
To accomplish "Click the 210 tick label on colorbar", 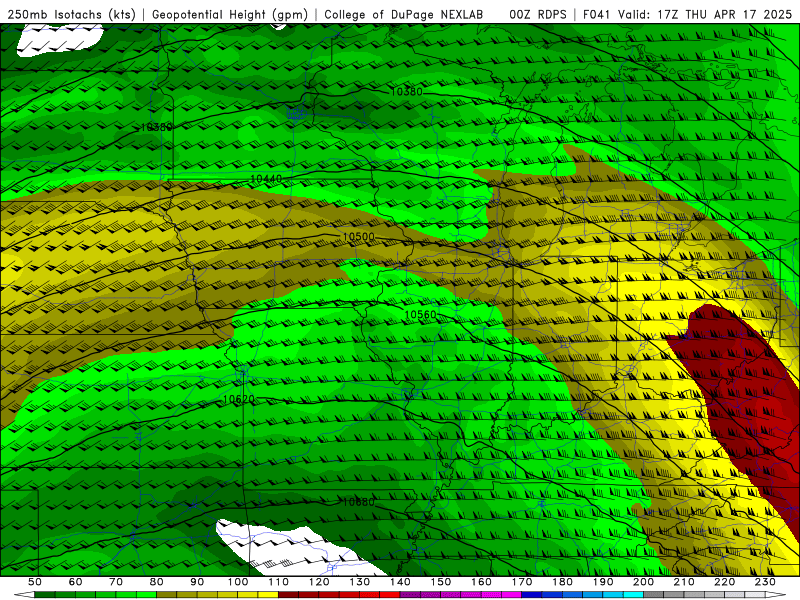I will (x=684, y=582).
